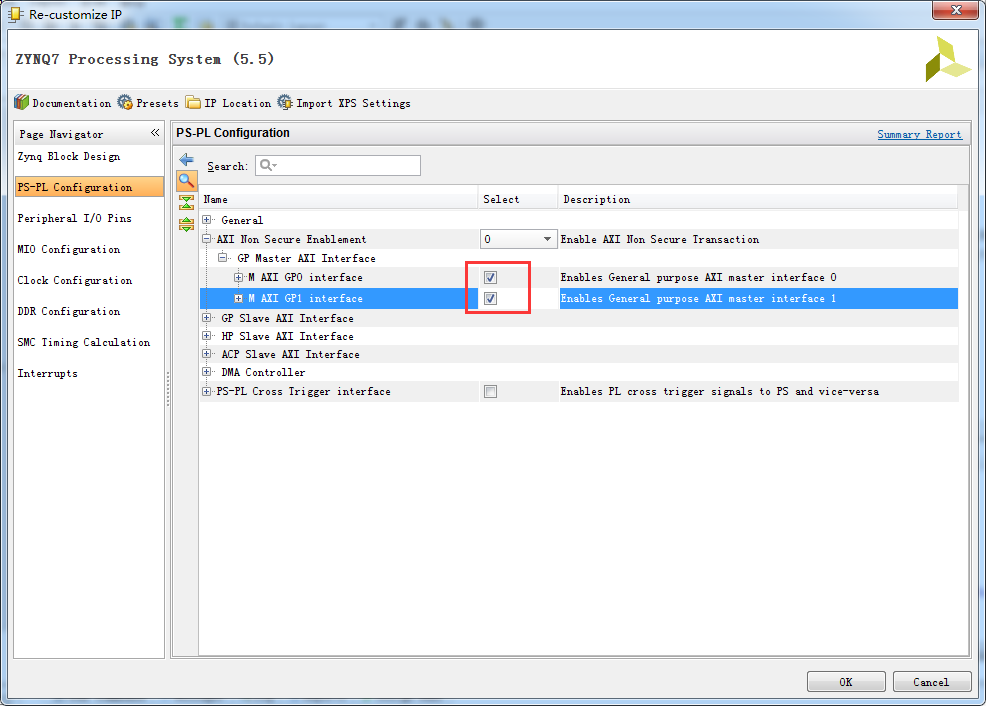The width and height of the screenshot is (986, 706).
Task: Go to Zynq Block Design page
Action: [69, 157]
